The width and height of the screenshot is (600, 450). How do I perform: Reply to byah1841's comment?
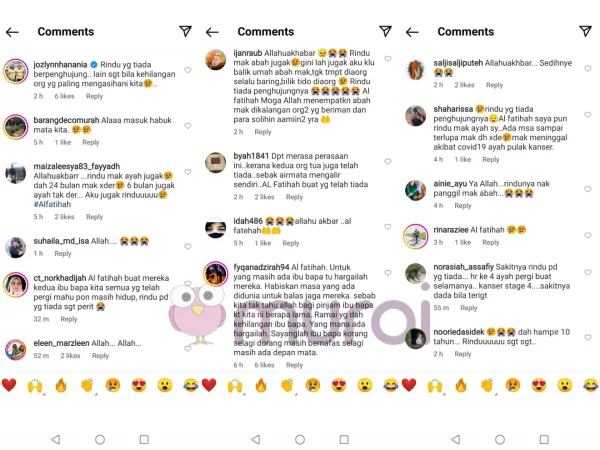[294, 197]
